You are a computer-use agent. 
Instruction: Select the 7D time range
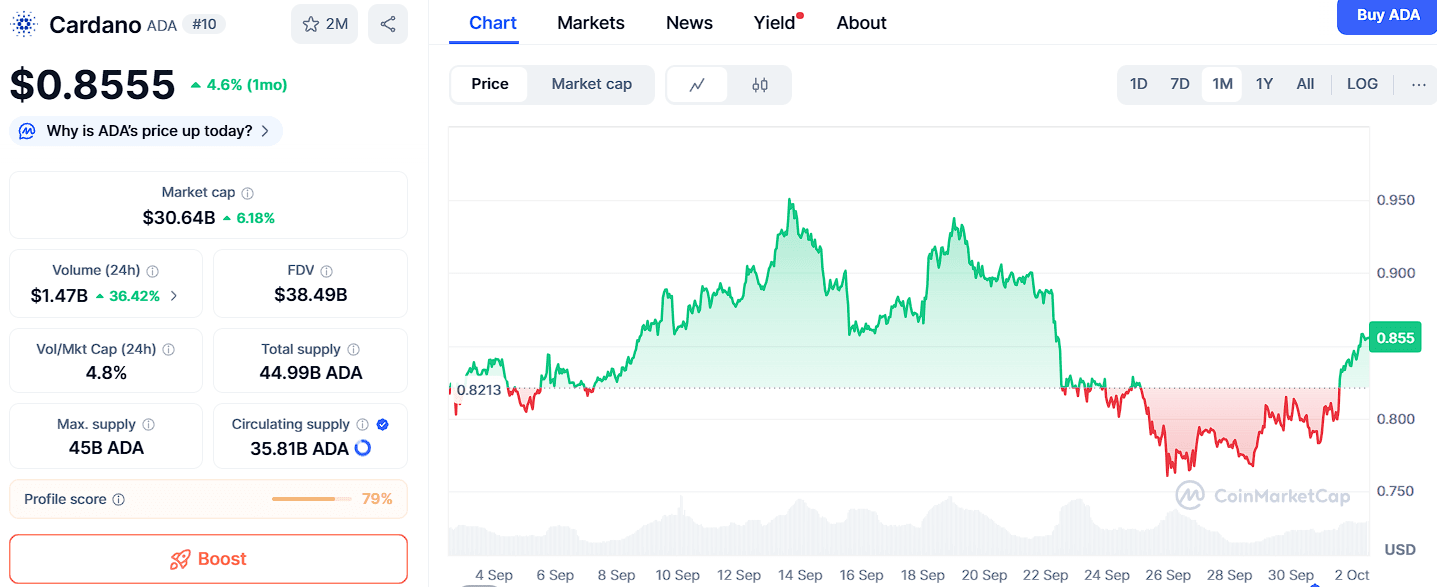[x=1180, y=84]
